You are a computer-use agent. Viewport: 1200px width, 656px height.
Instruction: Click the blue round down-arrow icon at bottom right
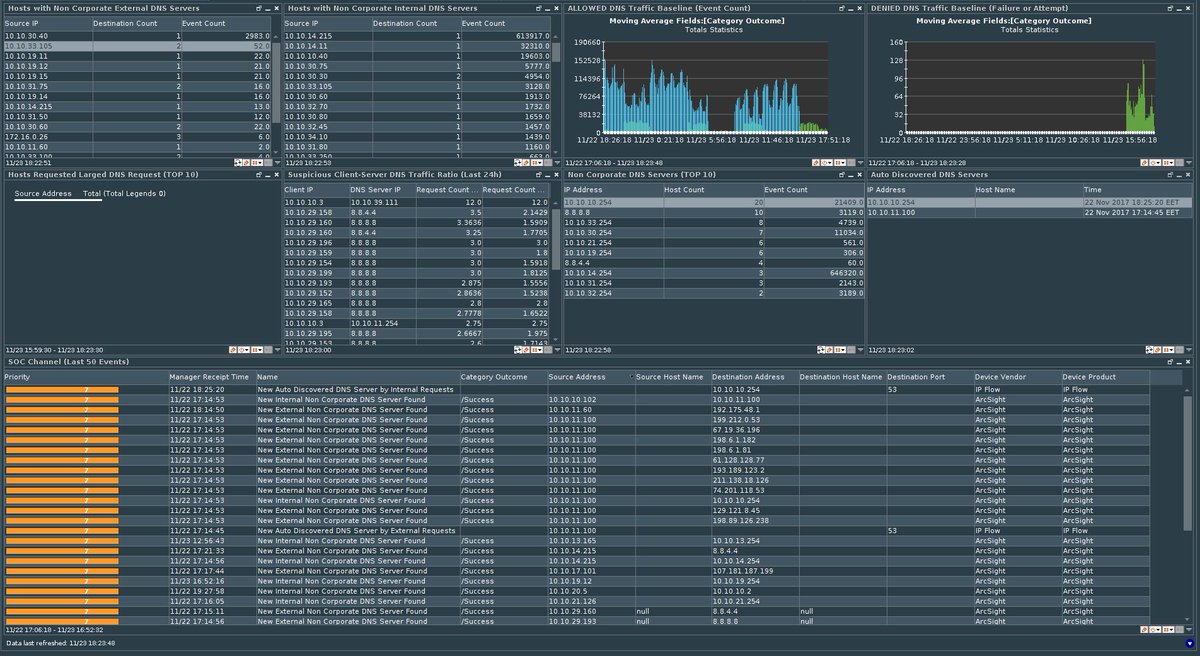click(x=1190, y=643)
